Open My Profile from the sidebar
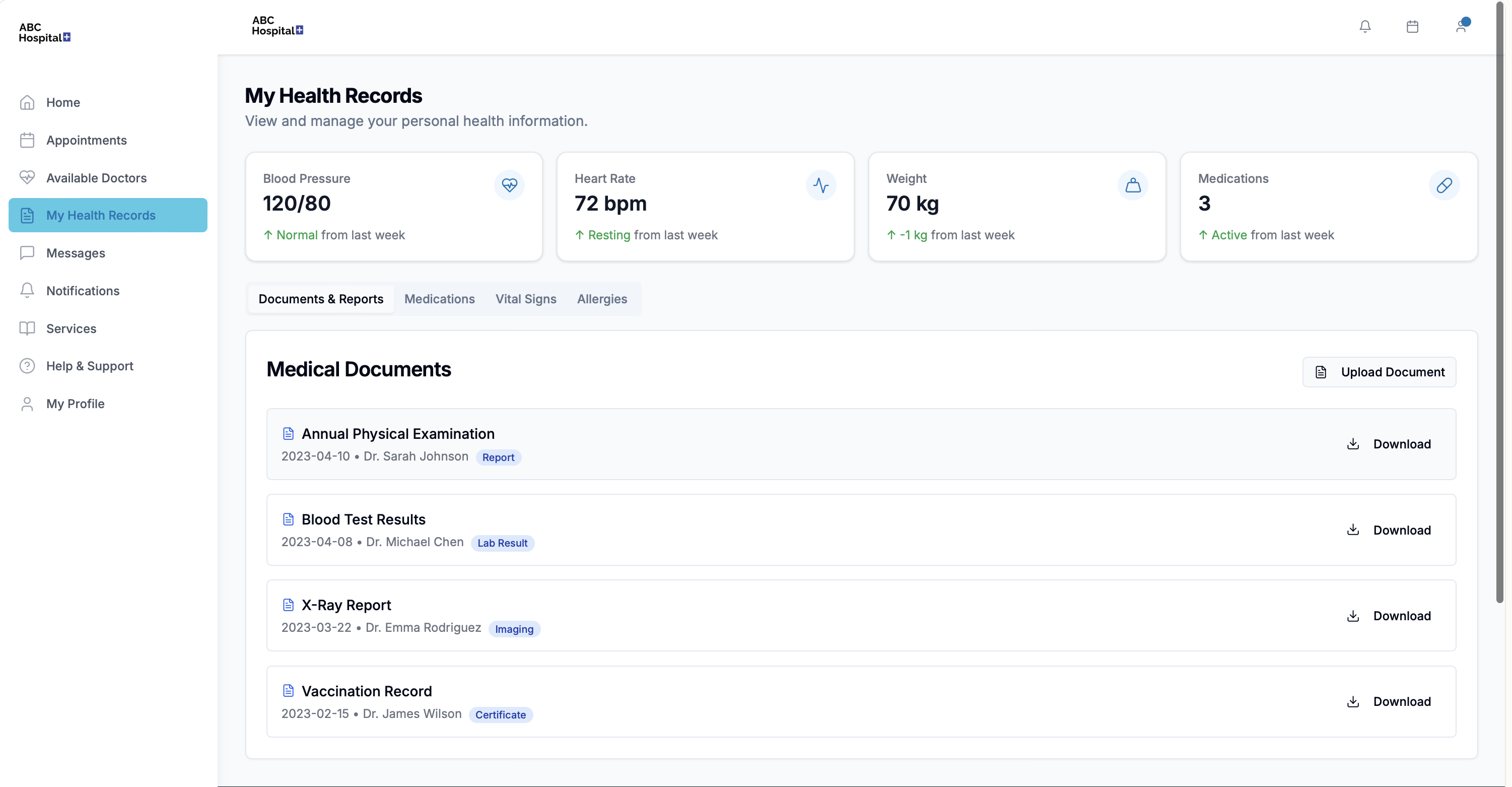Viewport: 1512px width, 787px height. click(75, 404)
